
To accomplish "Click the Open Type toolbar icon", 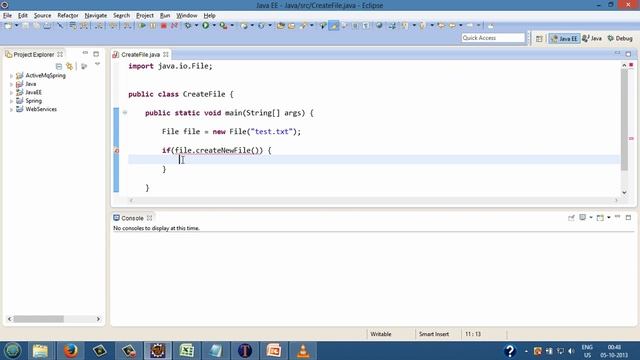I will tap(281, 25).
